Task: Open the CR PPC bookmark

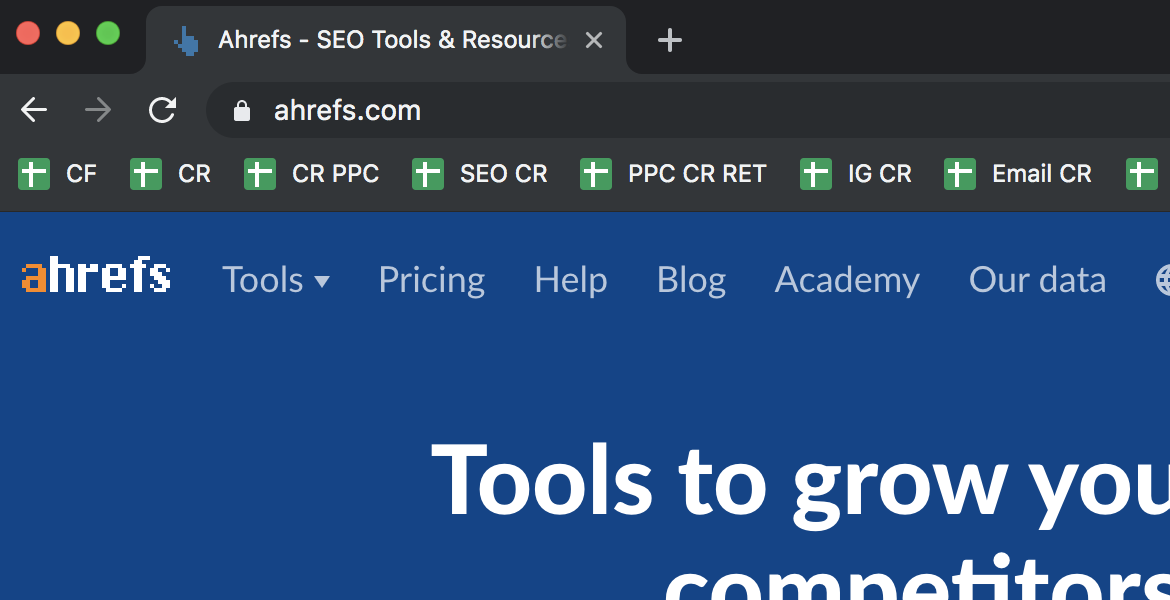Action: point(312,174)
